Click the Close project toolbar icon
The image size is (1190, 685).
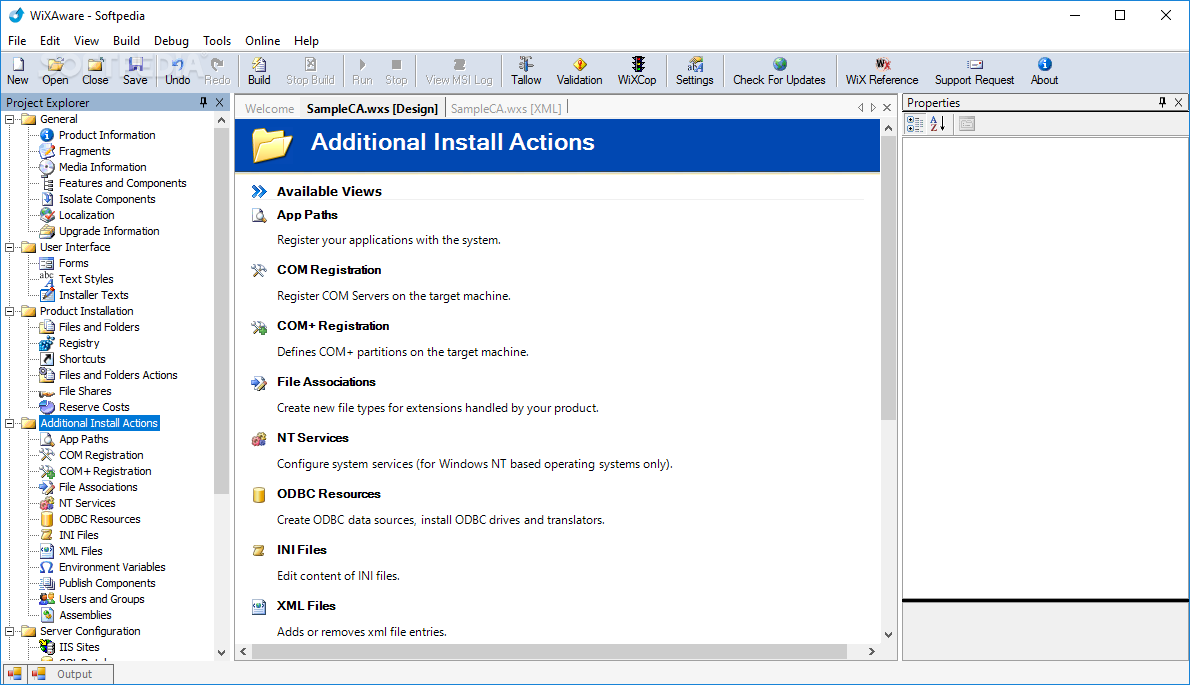coord(95,71)
